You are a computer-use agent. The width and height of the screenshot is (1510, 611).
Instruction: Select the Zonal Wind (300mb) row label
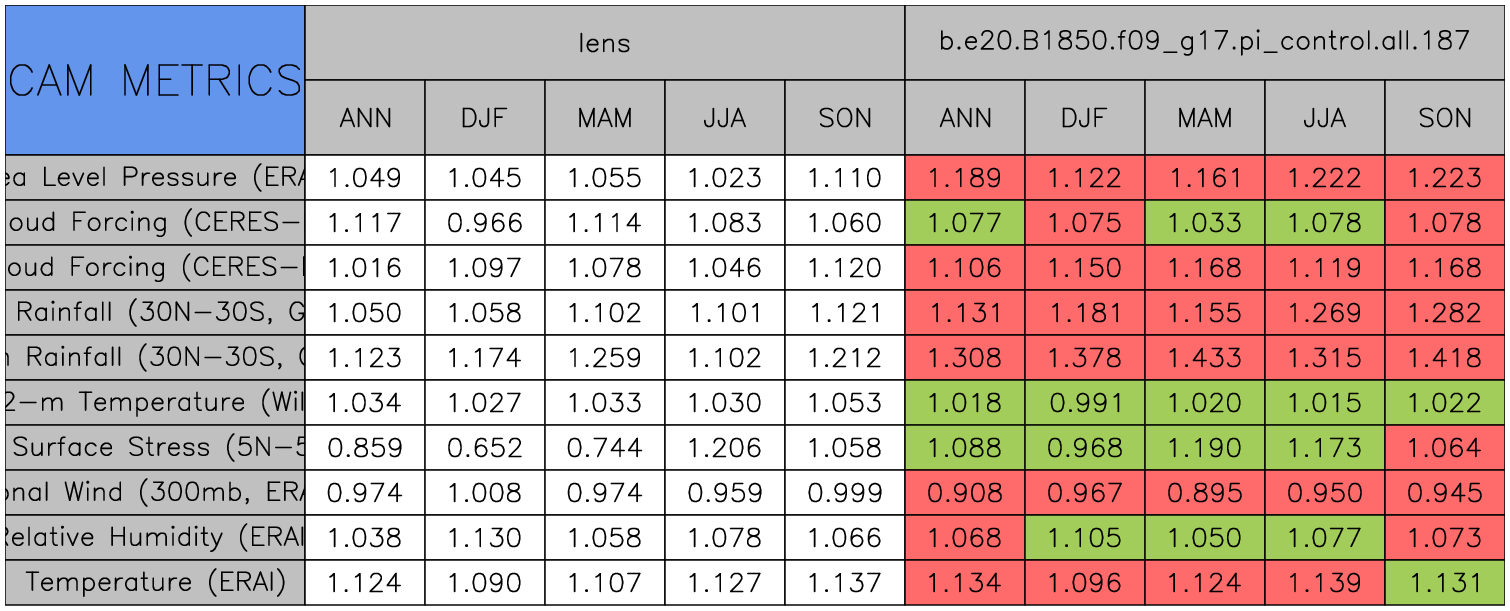pos(155,493)
